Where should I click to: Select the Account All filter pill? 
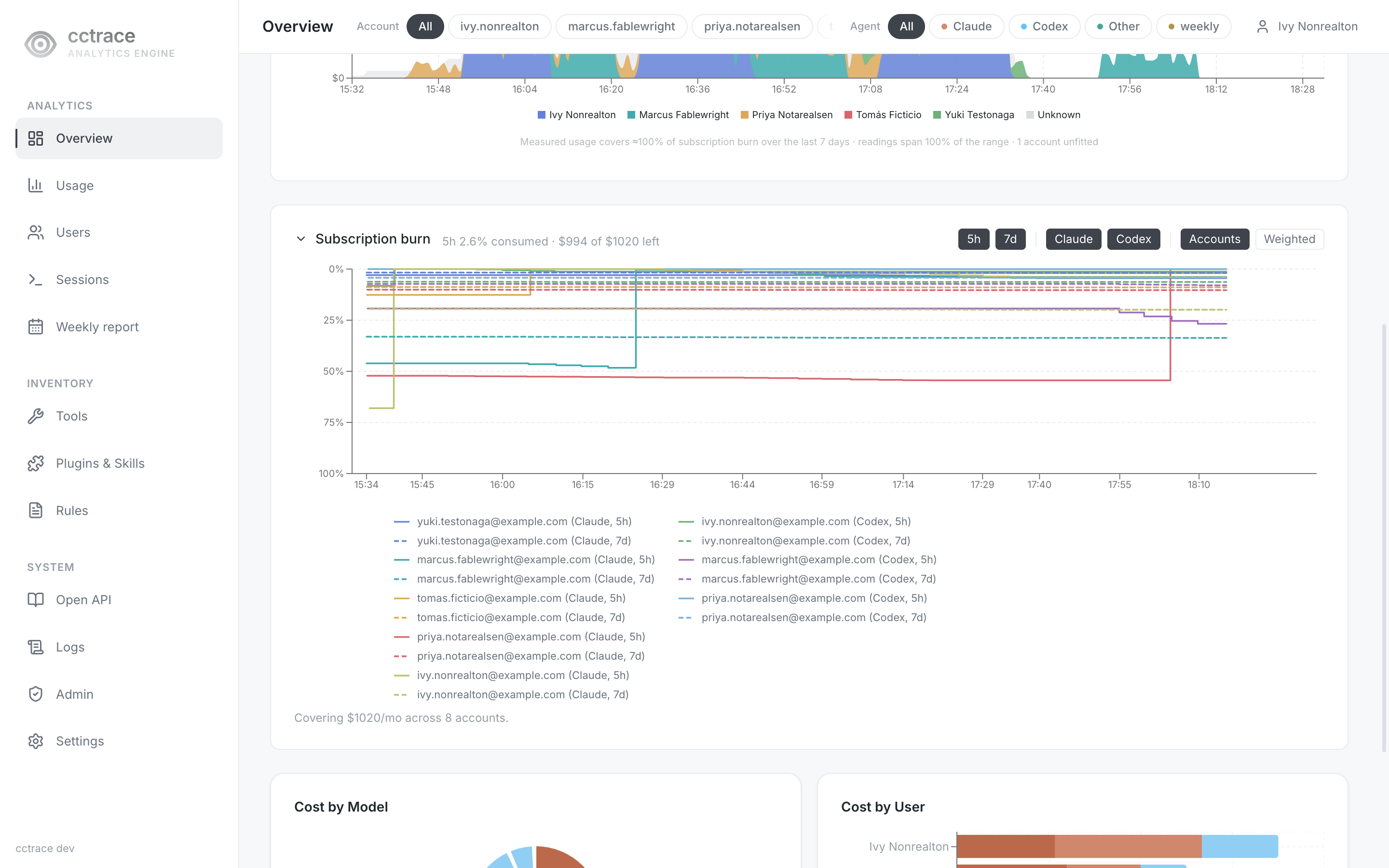coord(425,27)
